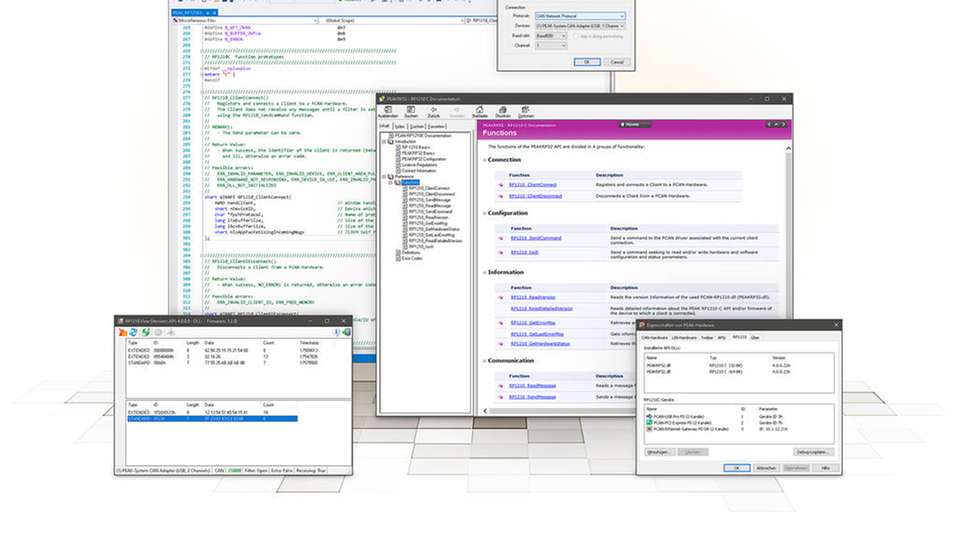
Task: Open the Protocol dropdown in Connection dialog
Action: [580, 16]
